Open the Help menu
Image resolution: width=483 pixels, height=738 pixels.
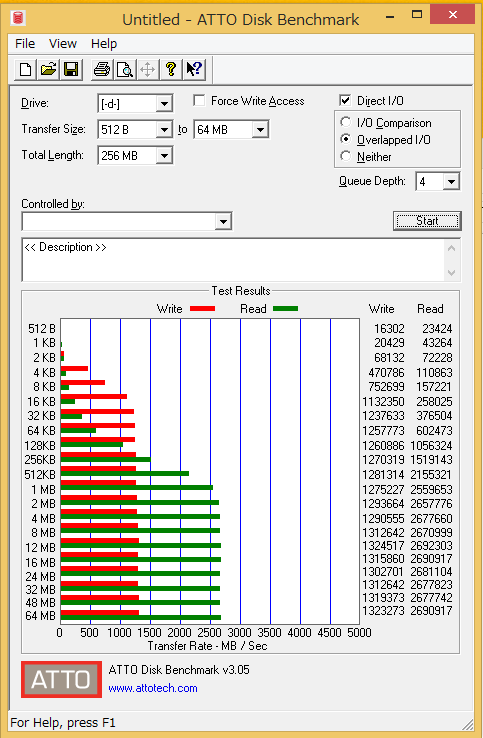pos(104,44)
